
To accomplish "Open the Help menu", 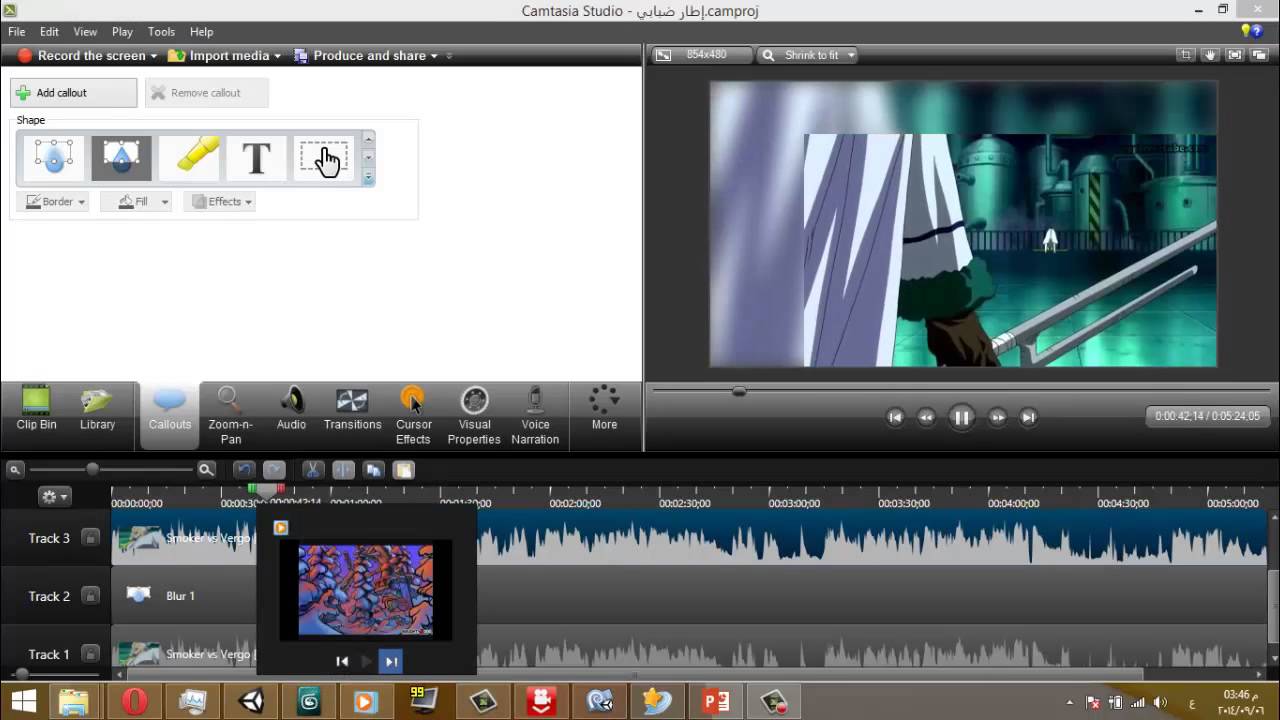I will click(x=201, y=32).
